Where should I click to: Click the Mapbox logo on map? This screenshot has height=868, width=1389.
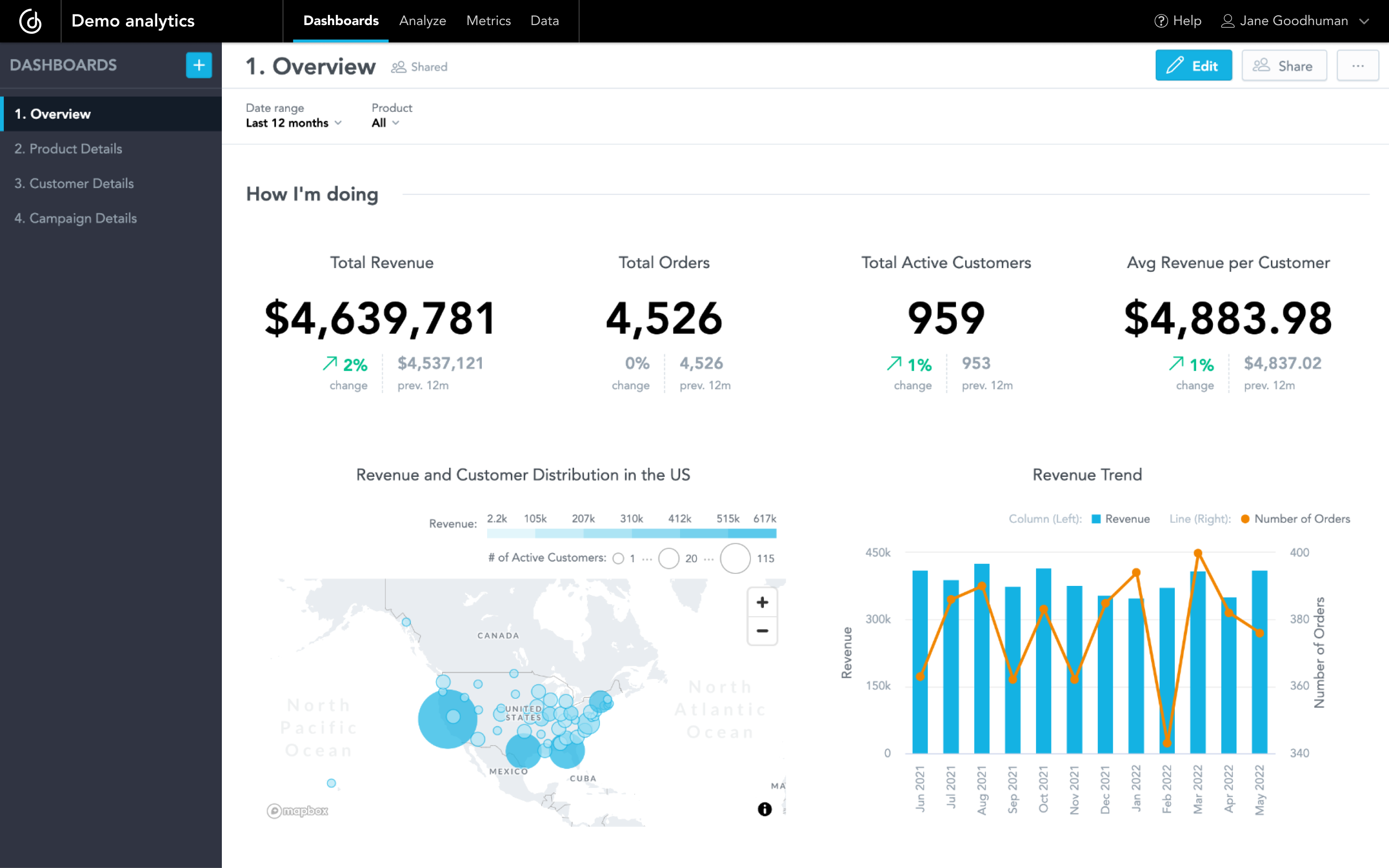(x=297, y=811)
